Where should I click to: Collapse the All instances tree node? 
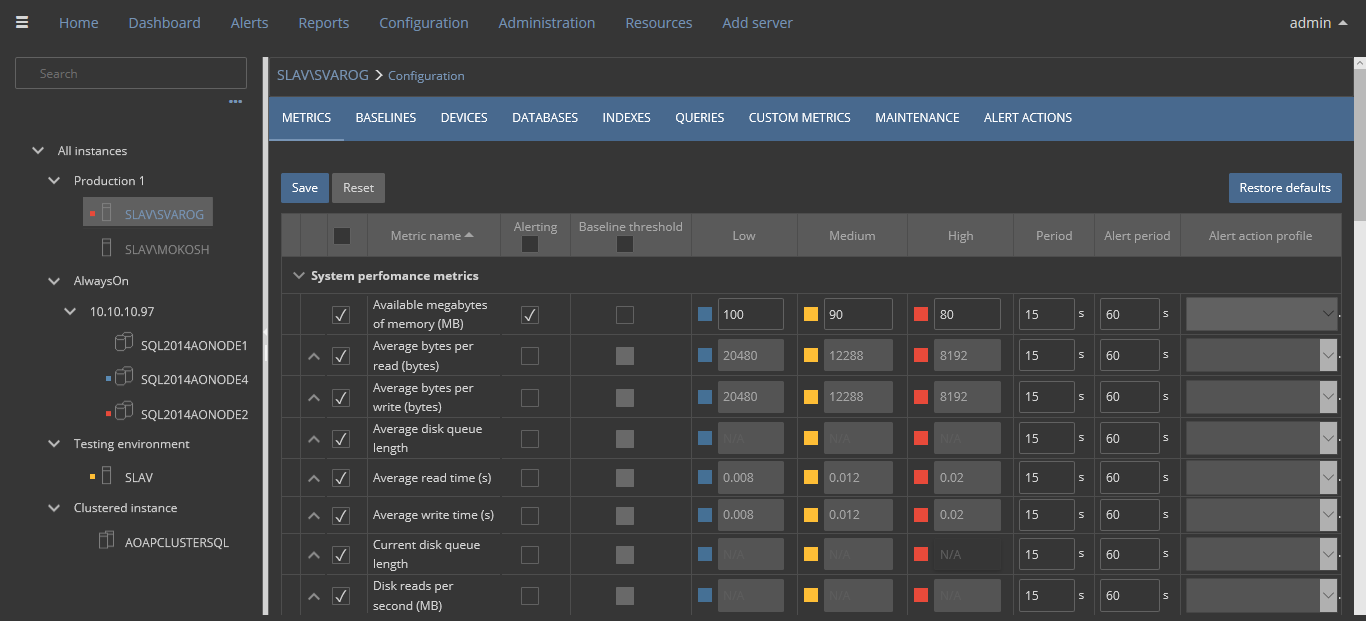point(37,150)
